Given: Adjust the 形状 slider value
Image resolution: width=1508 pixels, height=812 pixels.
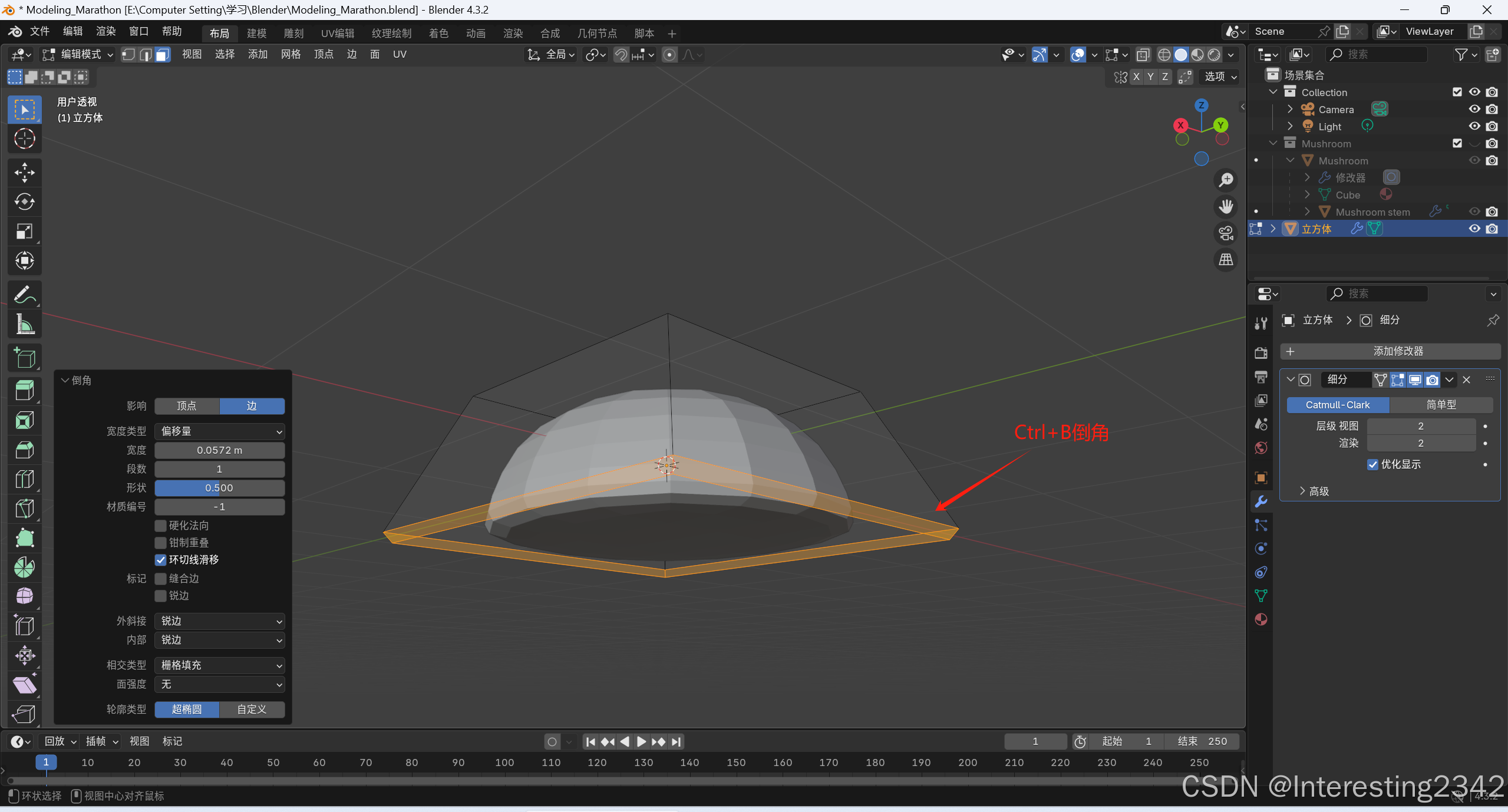Looking at the screenshot, I should [219, 488].
